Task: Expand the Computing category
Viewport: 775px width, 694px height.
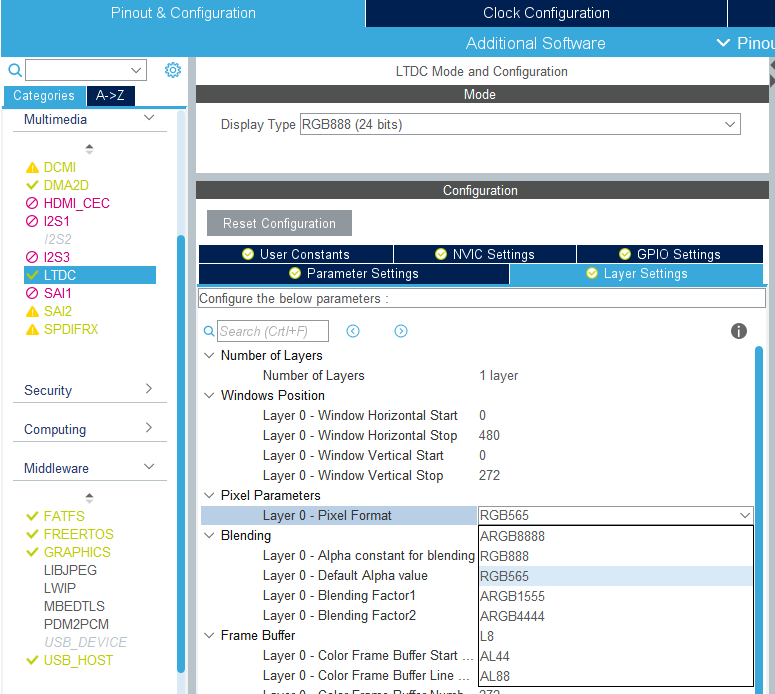Action: (149, 428)
